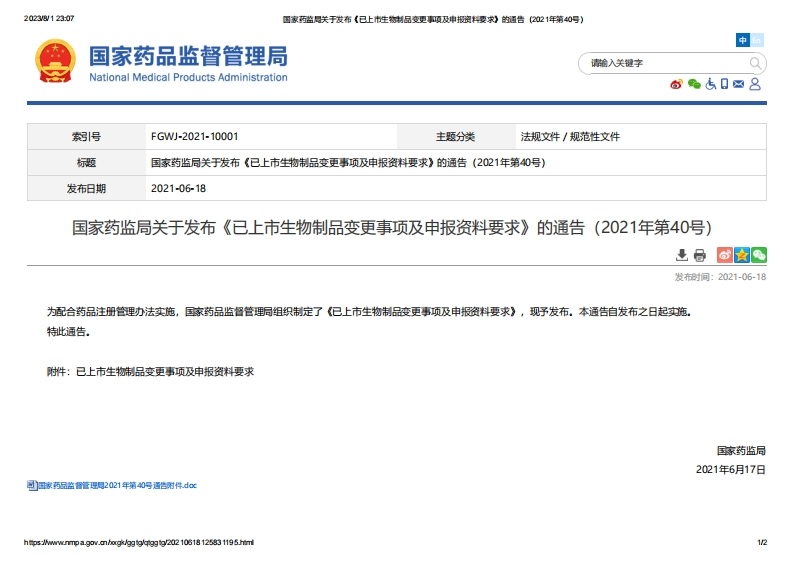The height and width of the screenshot is (561, 793).
Task: Open the attached 通告附件.doc file link
Action: pyautogui.click(x=117, y=485)
